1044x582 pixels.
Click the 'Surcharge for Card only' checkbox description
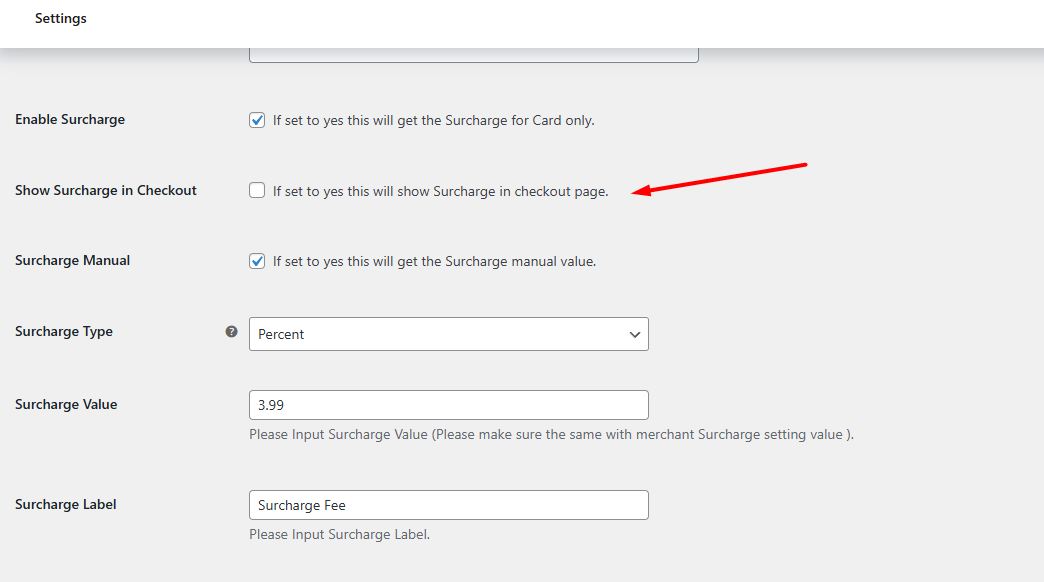coord(433,121)
